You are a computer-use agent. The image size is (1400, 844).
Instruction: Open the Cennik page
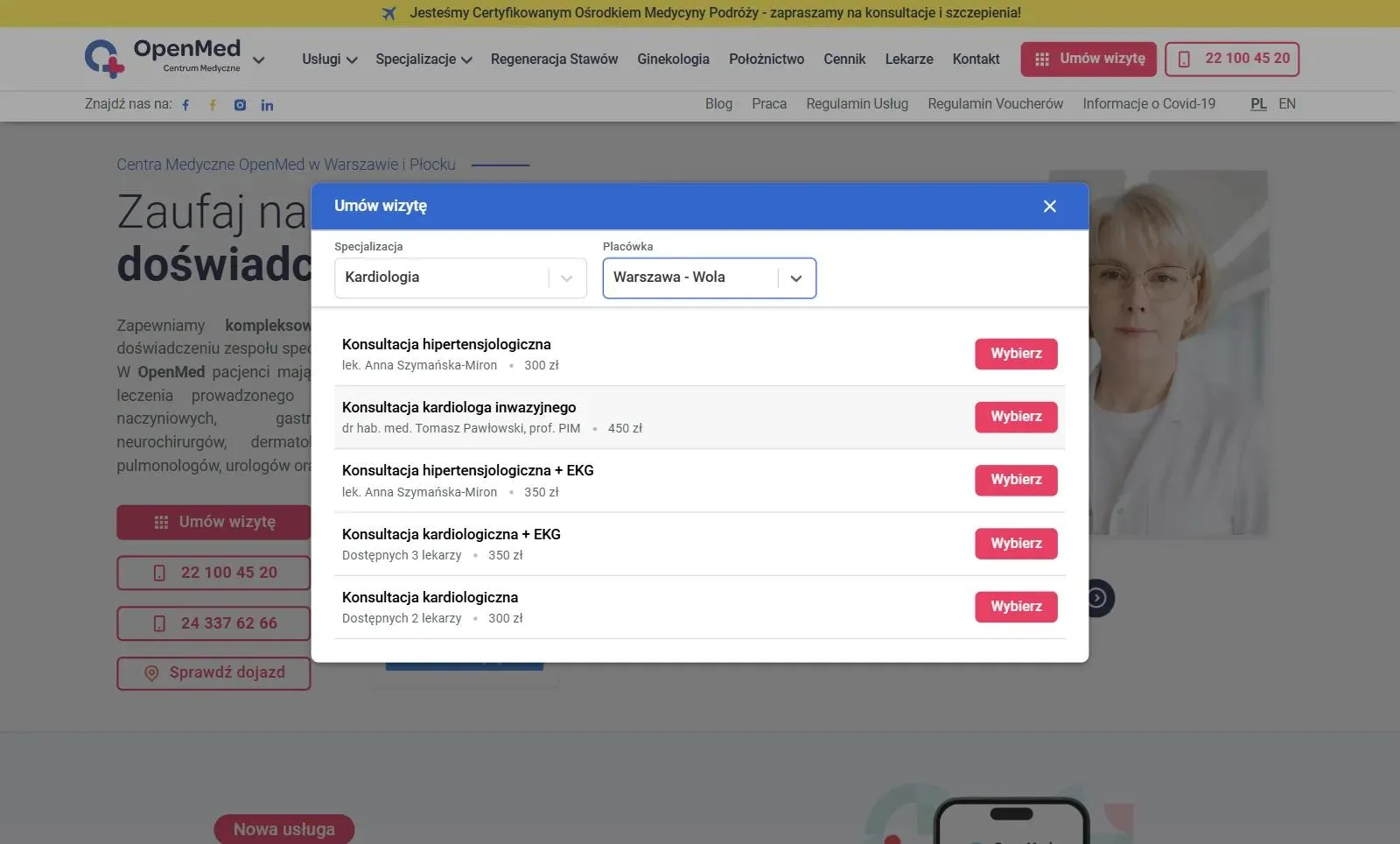[x=844, y=59]
